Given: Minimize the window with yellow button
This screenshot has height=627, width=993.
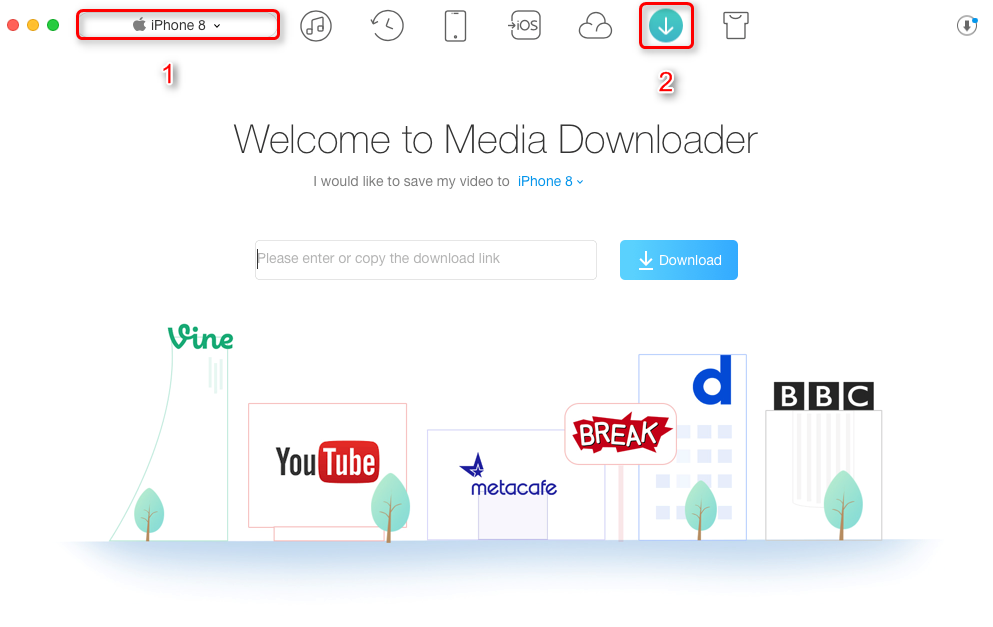Looking at the screenshot, I should (33, 25).
